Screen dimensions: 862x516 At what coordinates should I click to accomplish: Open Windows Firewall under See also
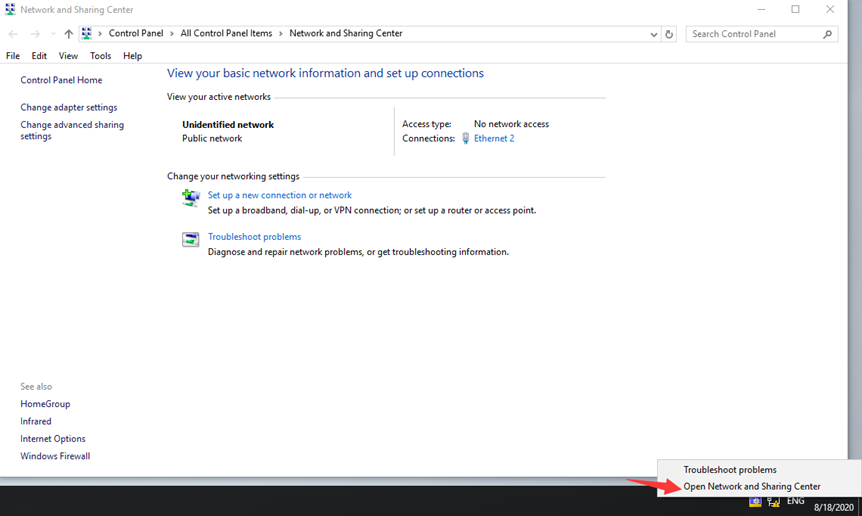tap(55, 456)
